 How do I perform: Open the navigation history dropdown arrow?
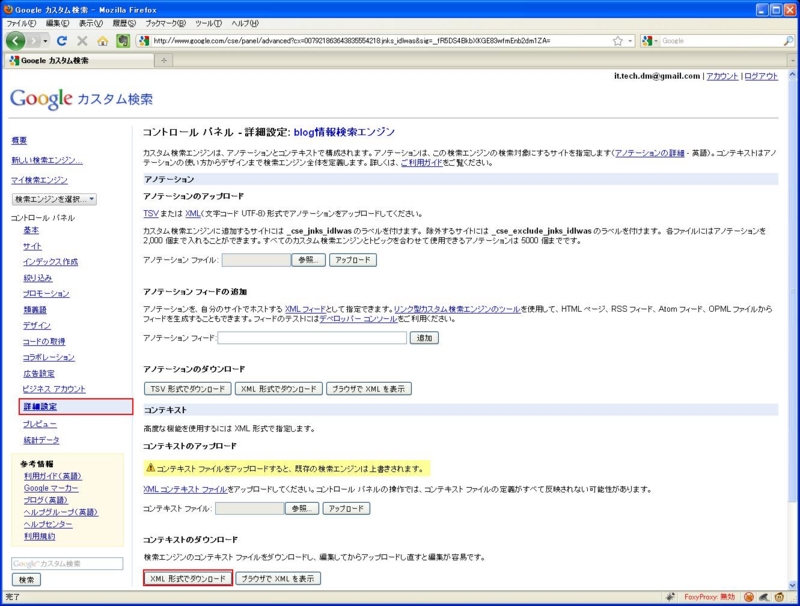tap(45, 41)
